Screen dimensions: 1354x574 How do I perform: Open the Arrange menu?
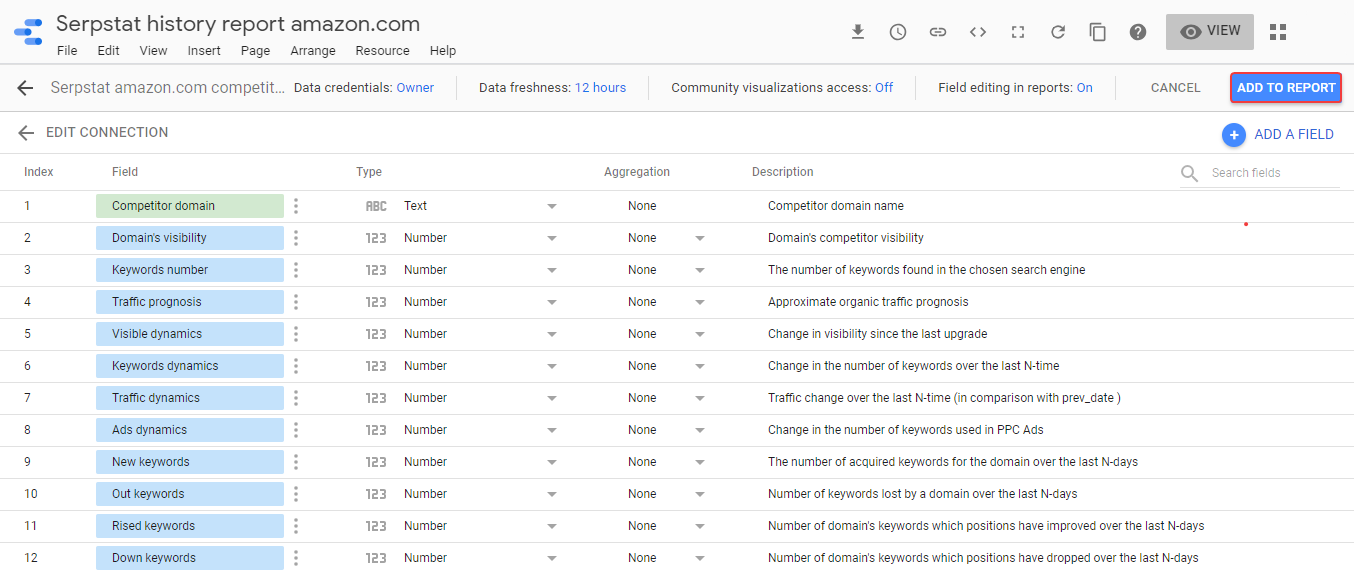(x=313, y=51)
